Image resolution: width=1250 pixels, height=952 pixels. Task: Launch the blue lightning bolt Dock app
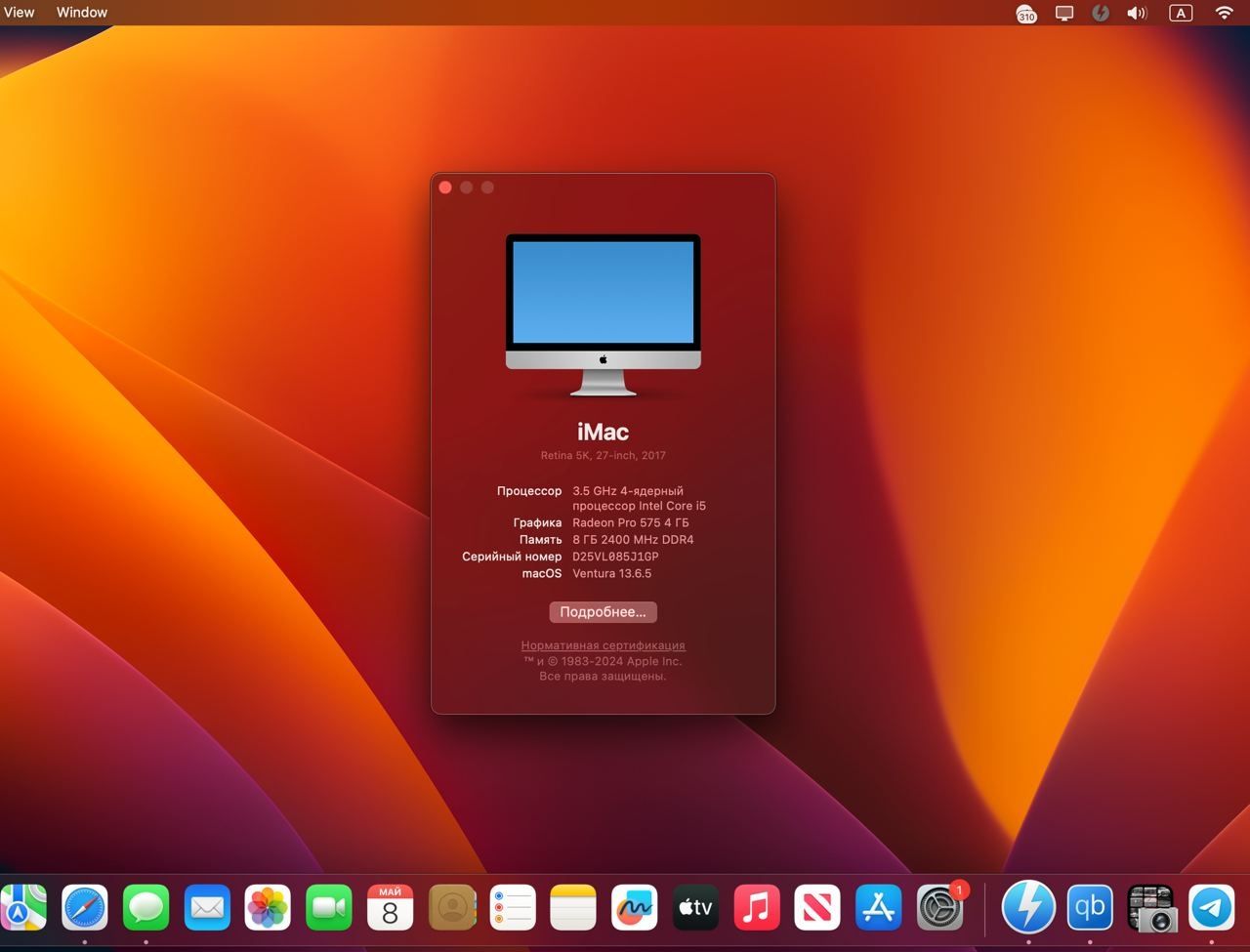pyautogui.click(x=1028, y=907)
